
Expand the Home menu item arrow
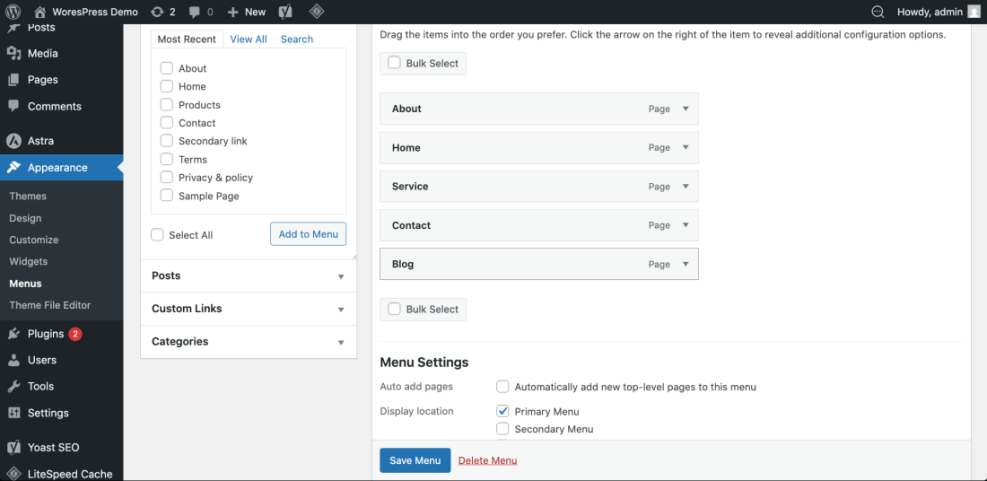pyautogui.click(x=686, y=148)
